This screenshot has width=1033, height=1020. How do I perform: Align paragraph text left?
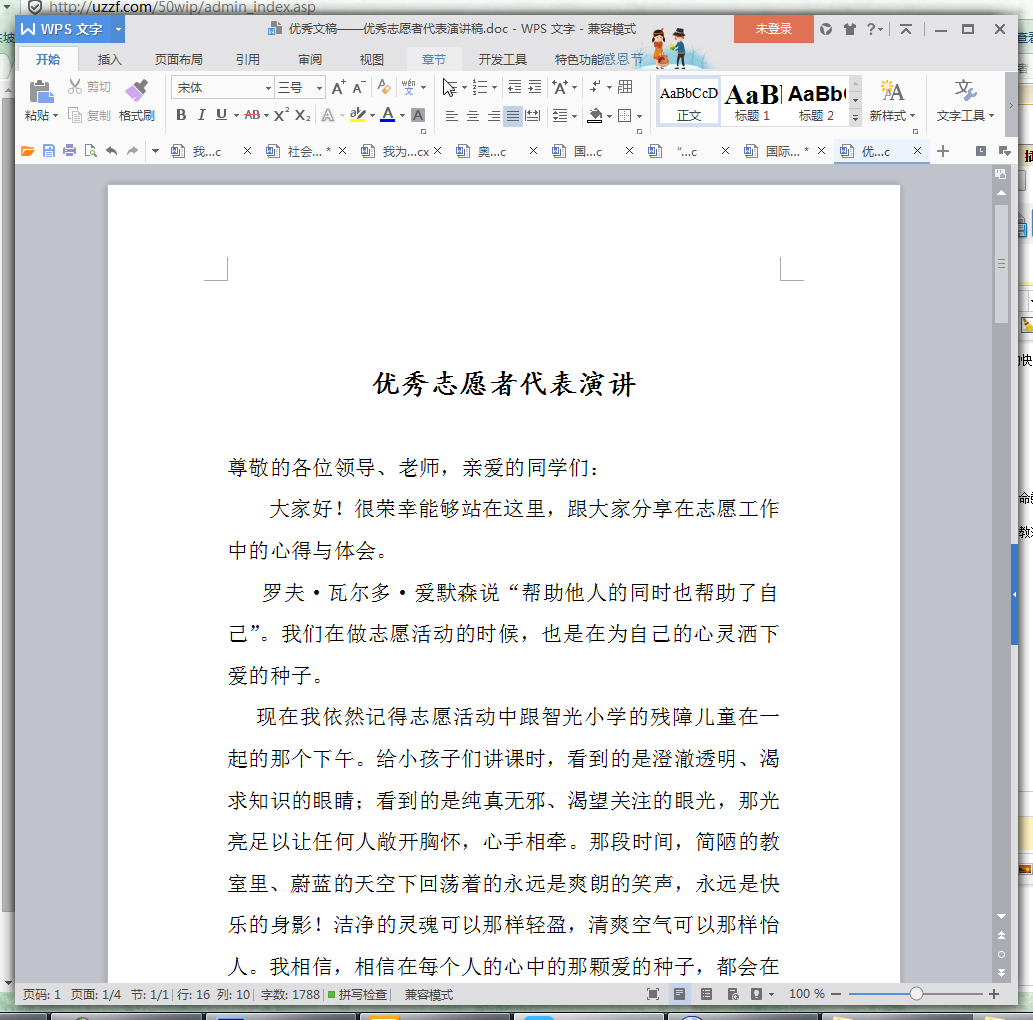[451, 116]
